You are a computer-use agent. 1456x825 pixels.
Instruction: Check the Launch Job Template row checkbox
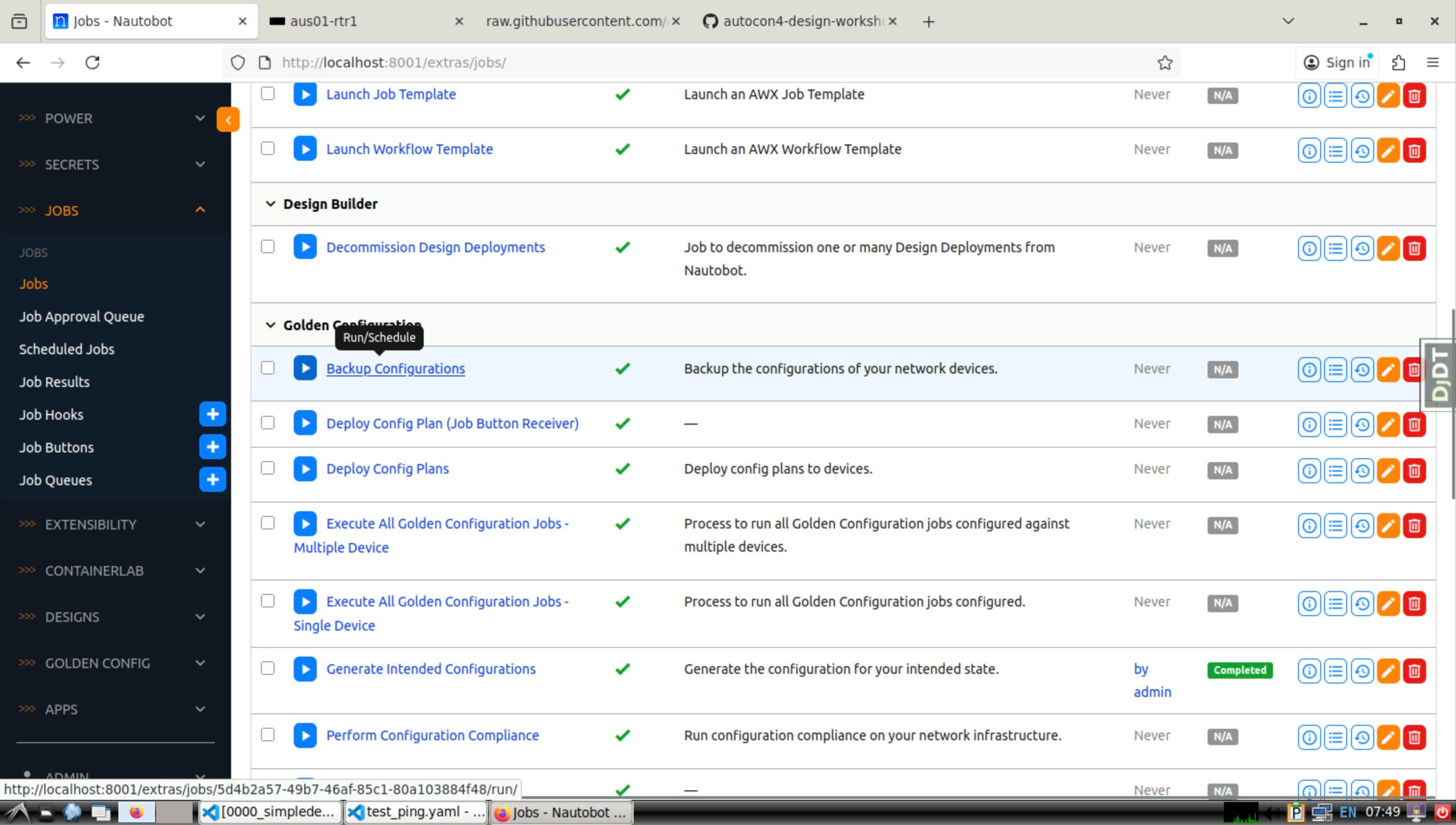(268, 93)
